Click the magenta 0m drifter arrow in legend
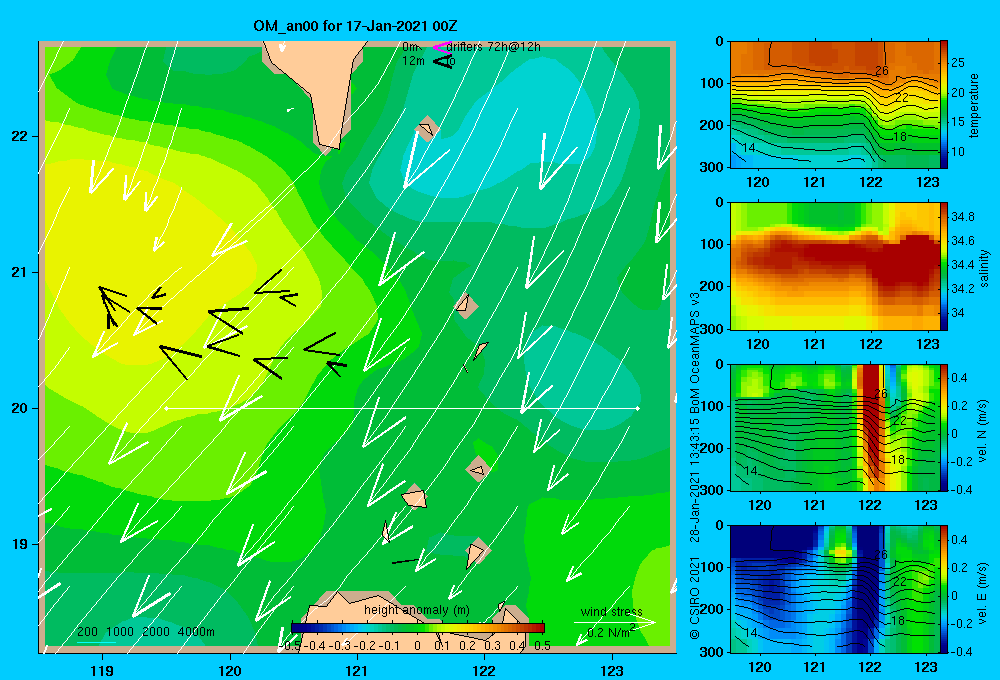 pyautogui.click(x=441, y=47)
